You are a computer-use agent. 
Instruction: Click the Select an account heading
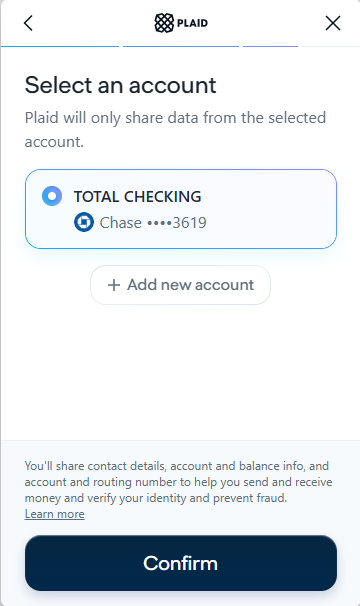coord(120,85)
